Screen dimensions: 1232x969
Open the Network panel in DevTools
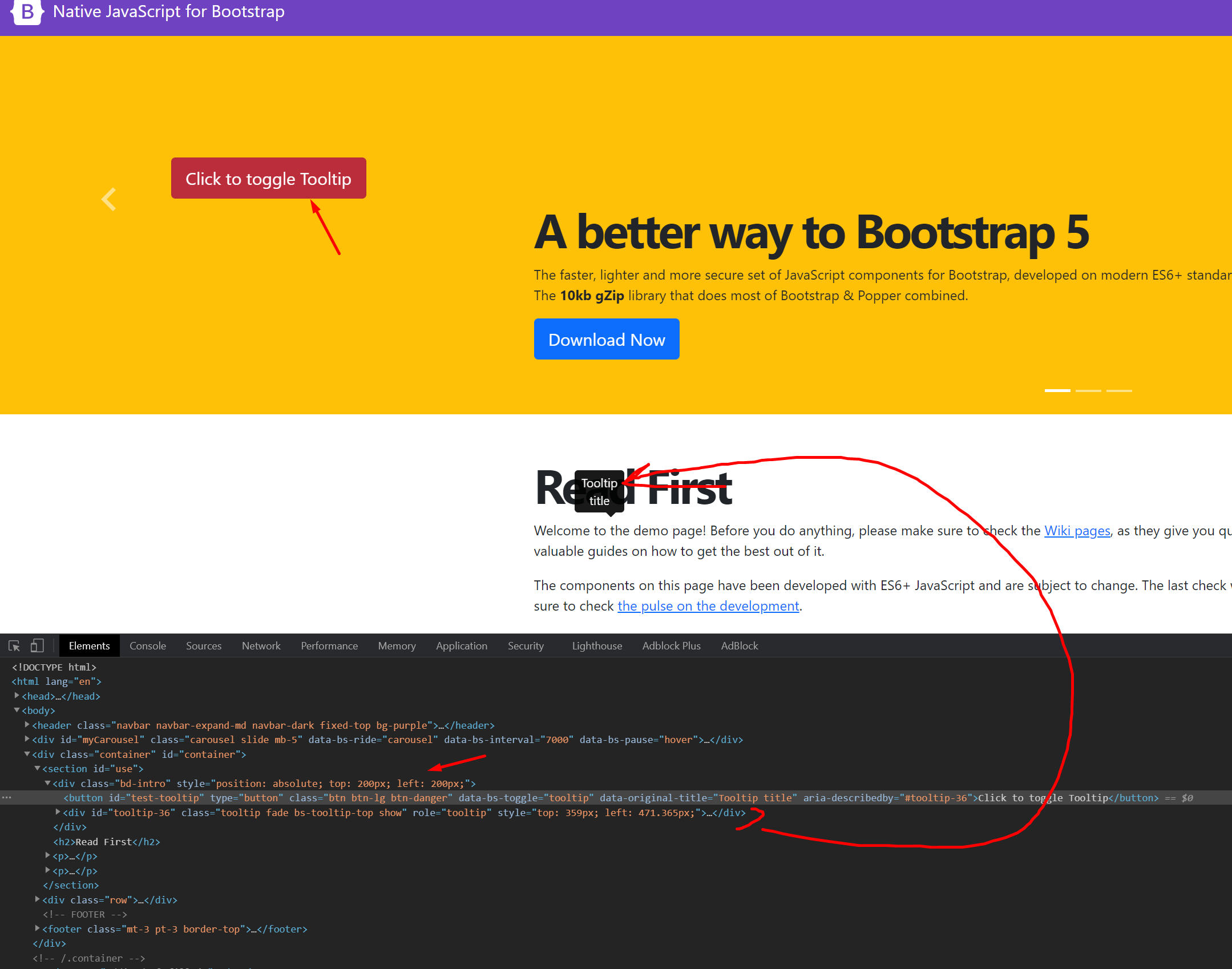[261, 645]
